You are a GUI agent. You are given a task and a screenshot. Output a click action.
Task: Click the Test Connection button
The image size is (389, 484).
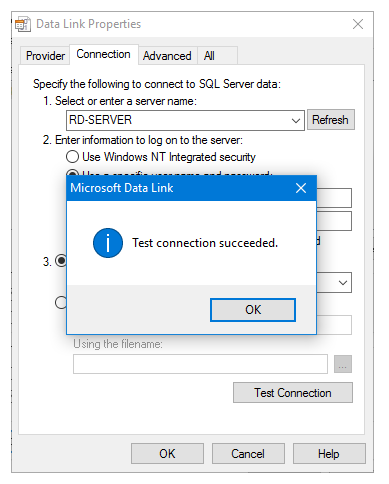pyautogui.click(x=293, y=393)
